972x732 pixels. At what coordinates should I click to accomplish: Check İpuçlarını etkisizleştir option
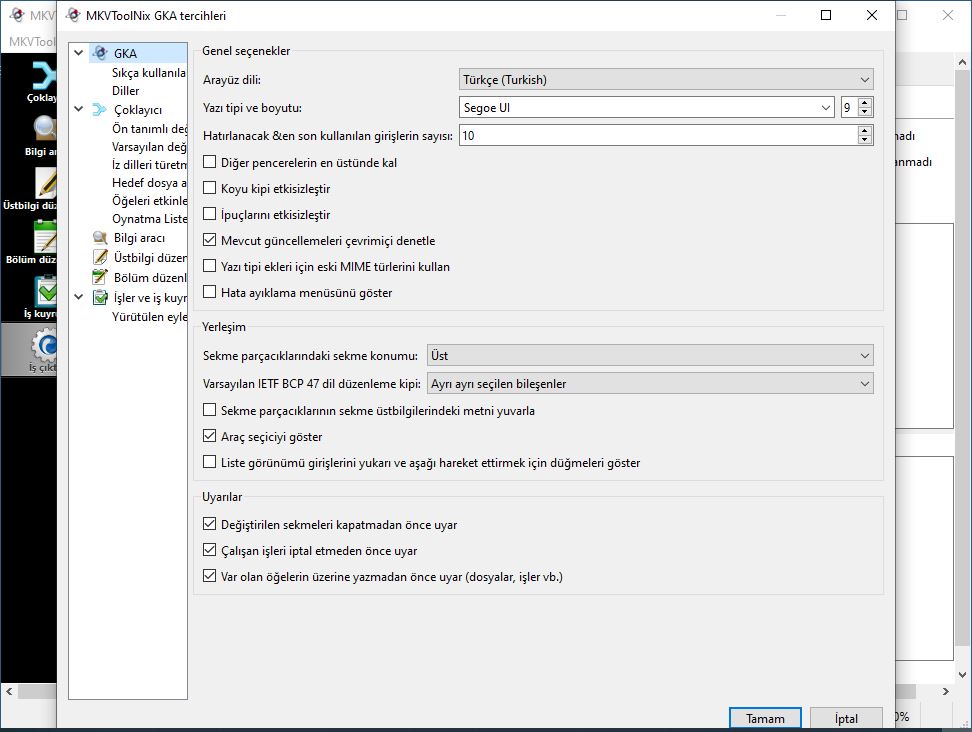pyautogui.click(x=210, y=214)
